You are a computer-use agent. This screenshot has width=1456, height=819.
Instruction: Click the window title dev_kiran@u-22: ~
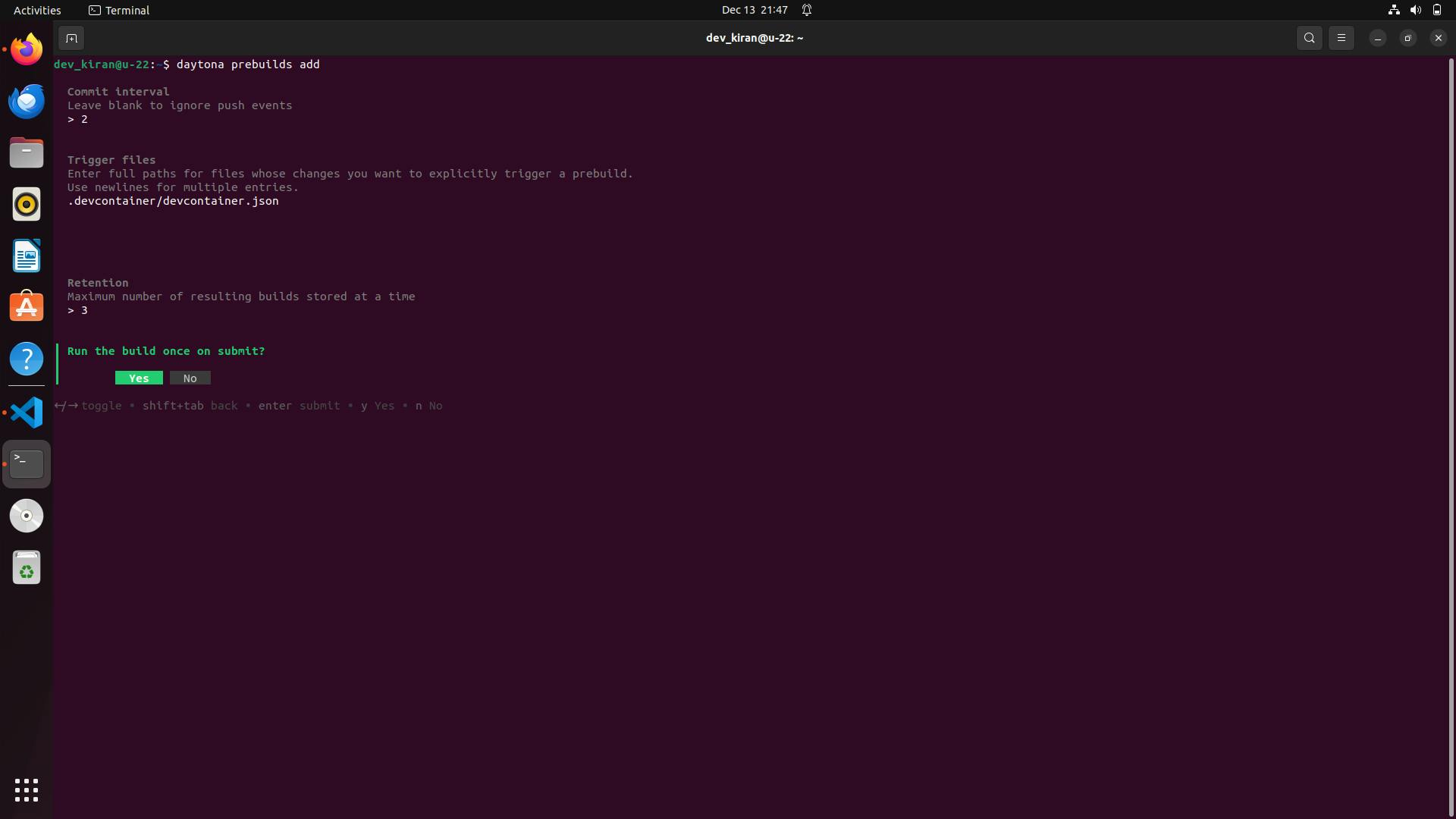click(x=755, y=38)
